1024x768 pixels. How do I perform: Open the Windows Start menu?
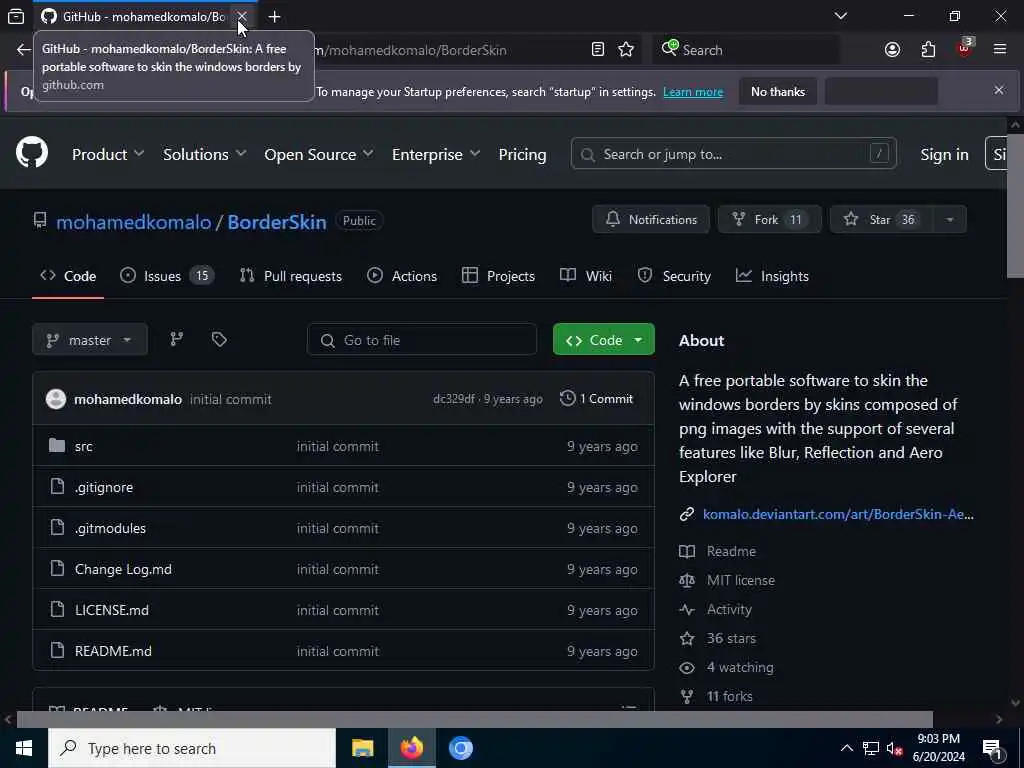coord(24,748)
